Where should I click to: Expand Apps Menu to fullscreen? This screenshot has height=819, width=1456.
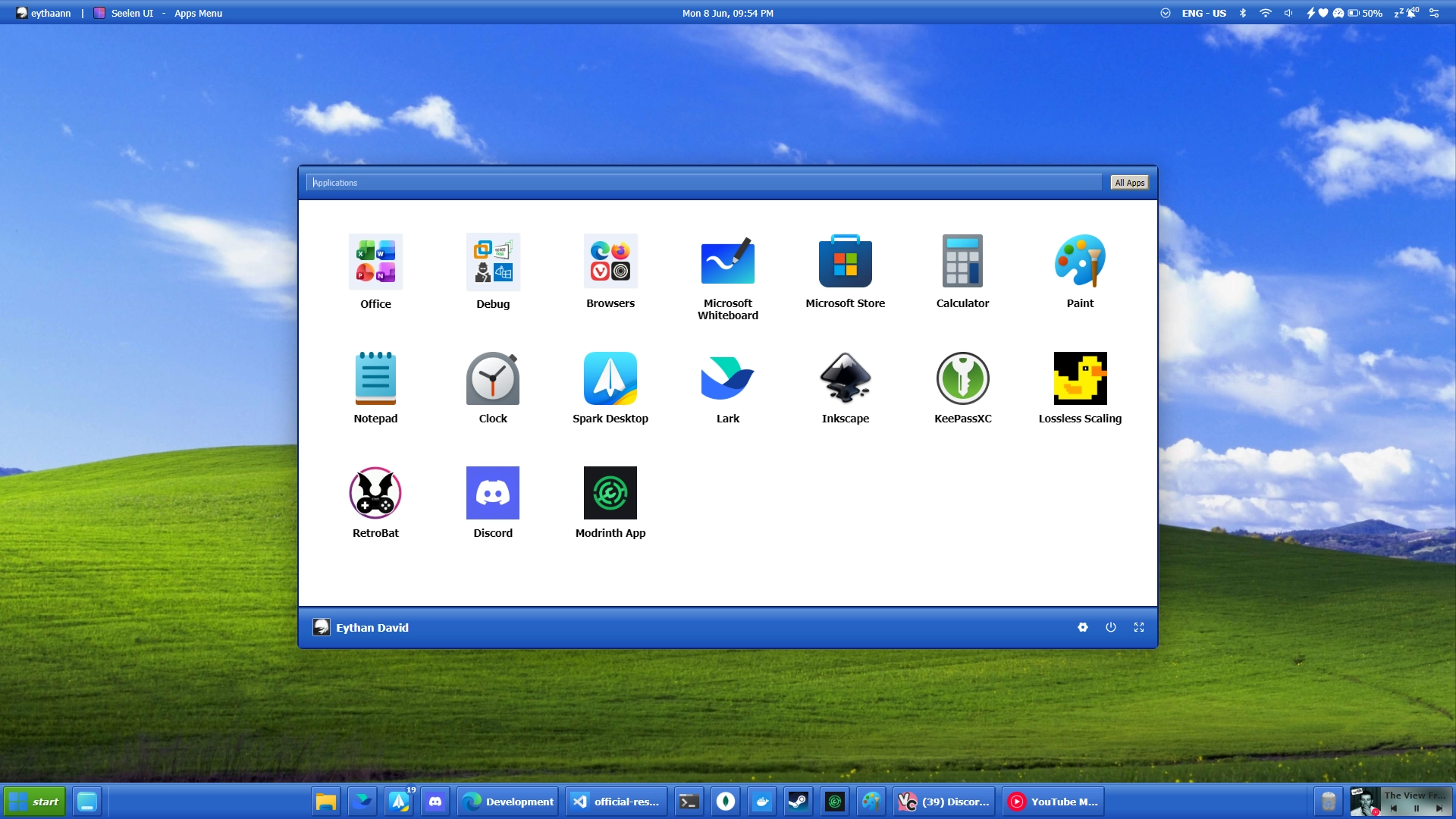tap(1139, 627)
